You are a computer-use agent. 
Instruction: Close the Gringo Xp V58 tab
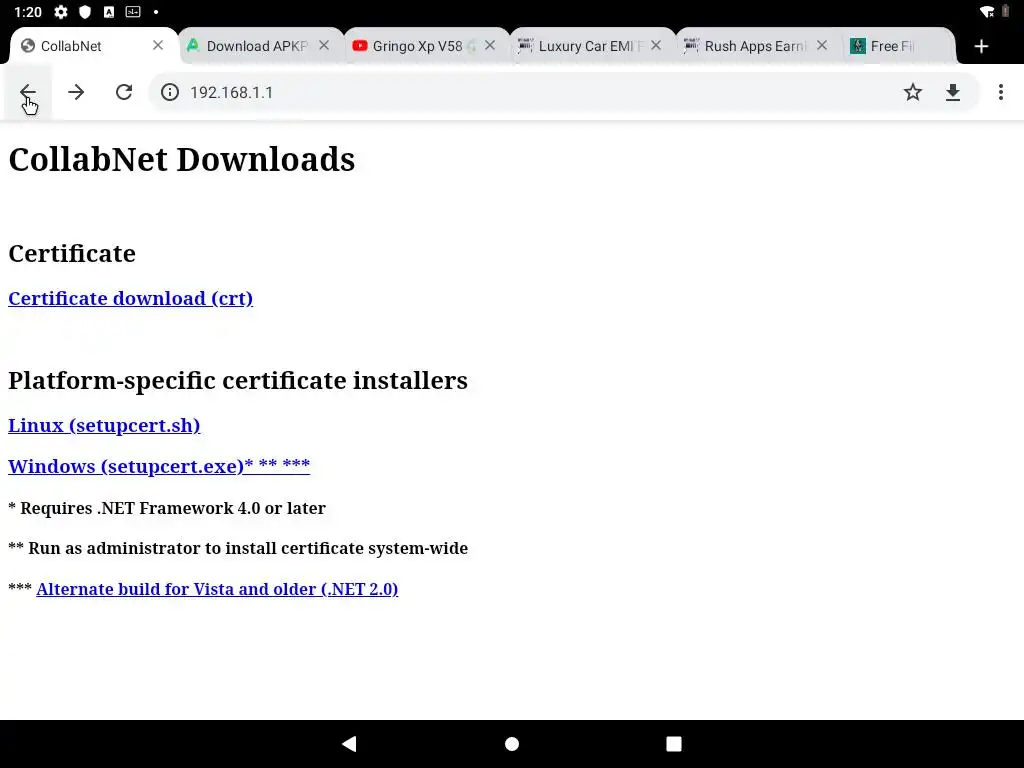pyautogui.click(x=490, y=45)
